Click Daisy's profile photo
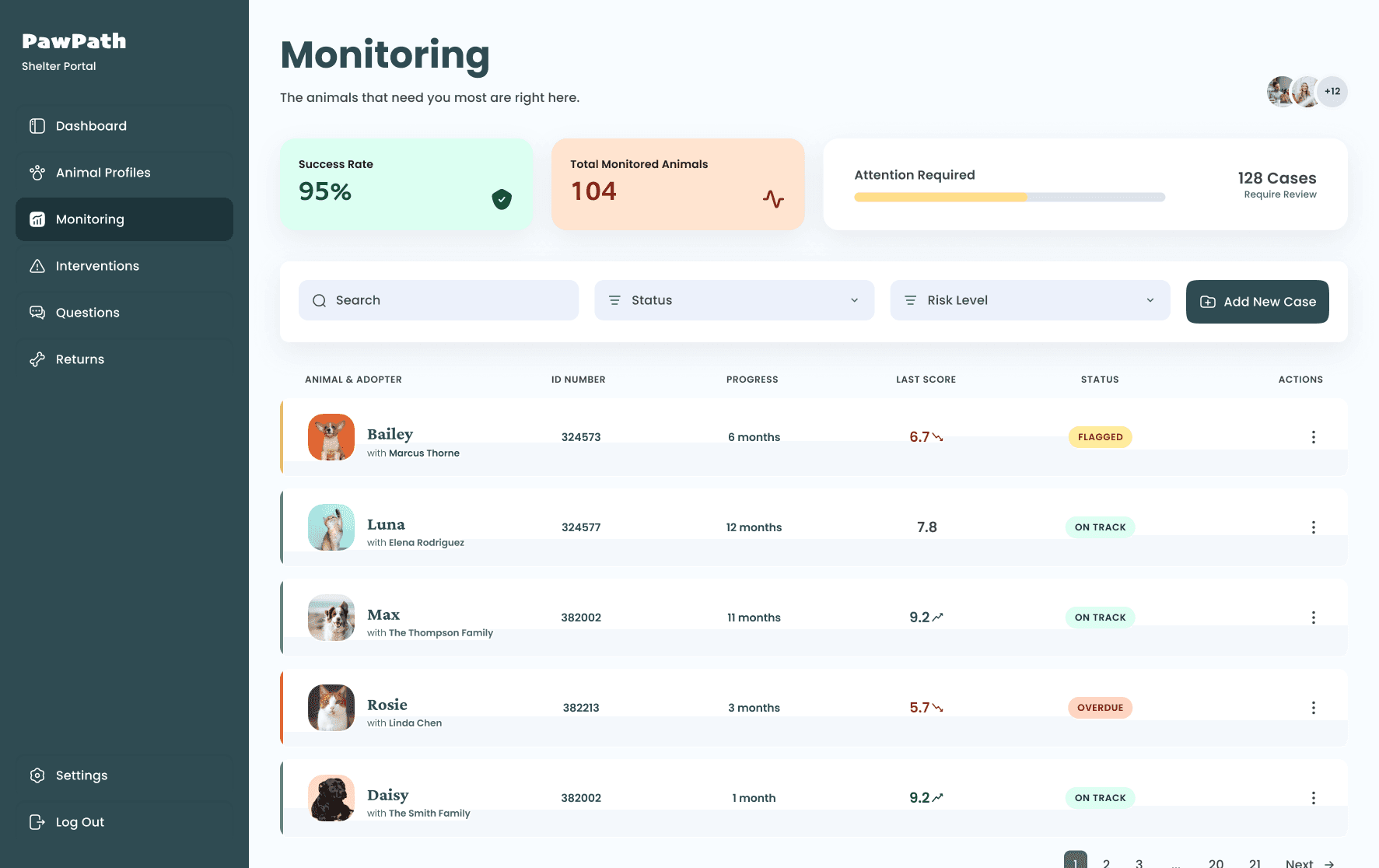 (x=331, y=798)
